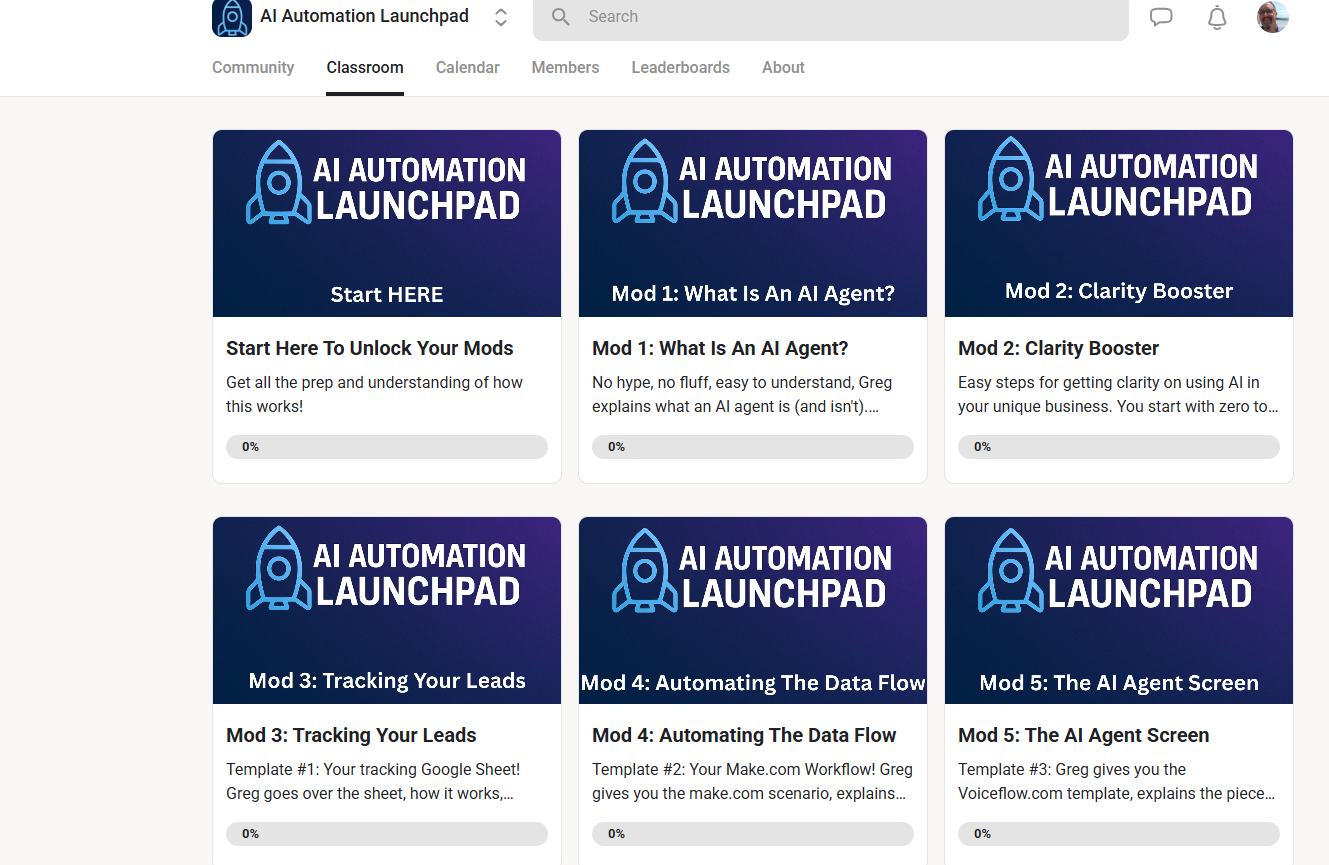This screenshot has width=1329, height=865.
Task: Click the AI Automation Launchpad rocket logo
Action: [x=232, y=18]
